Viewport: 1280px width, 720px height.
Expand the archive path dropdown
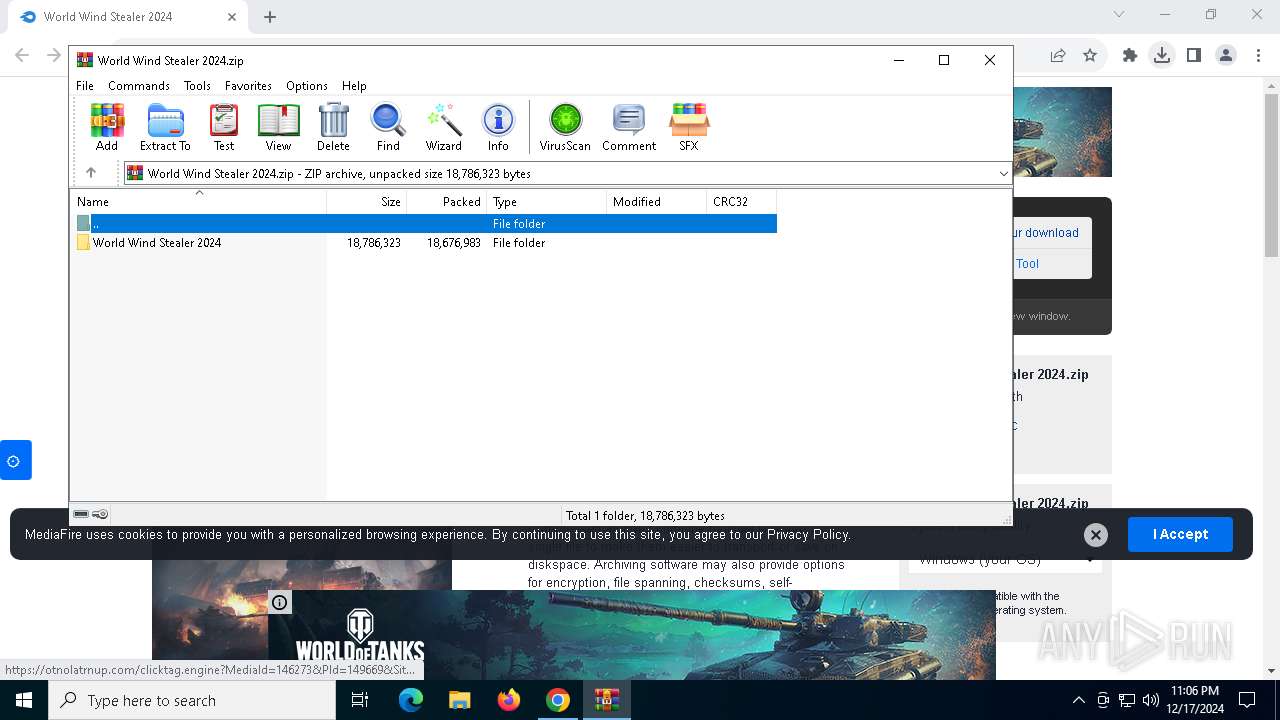(1003, 174)
